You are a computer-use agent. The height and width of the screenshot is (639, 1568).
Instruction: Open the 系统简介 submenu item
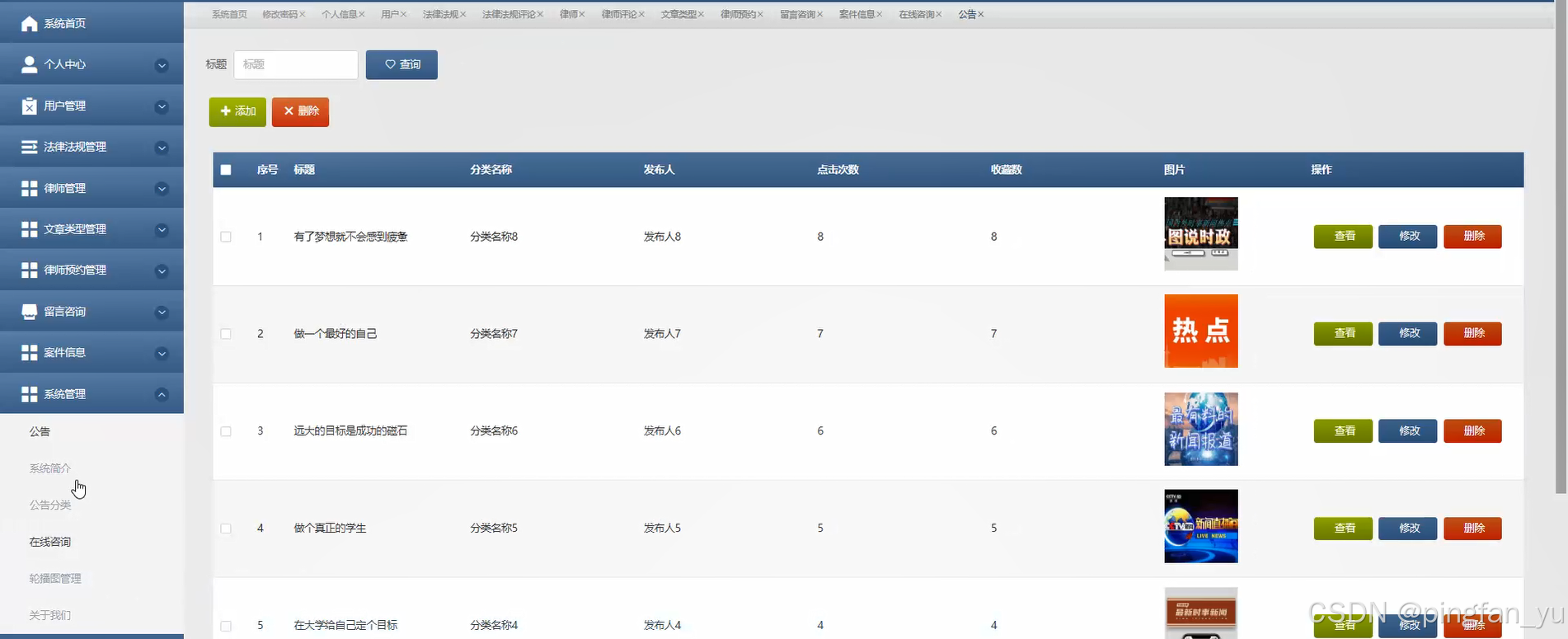click(50, 468)
